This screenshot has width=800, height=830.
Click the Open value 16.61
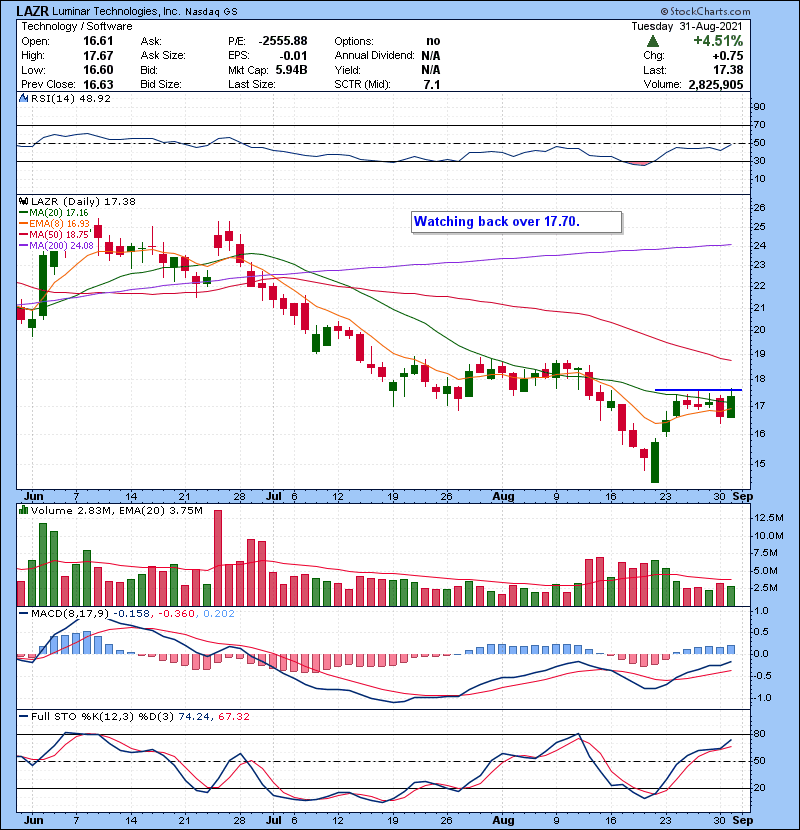tap(98, 41)
